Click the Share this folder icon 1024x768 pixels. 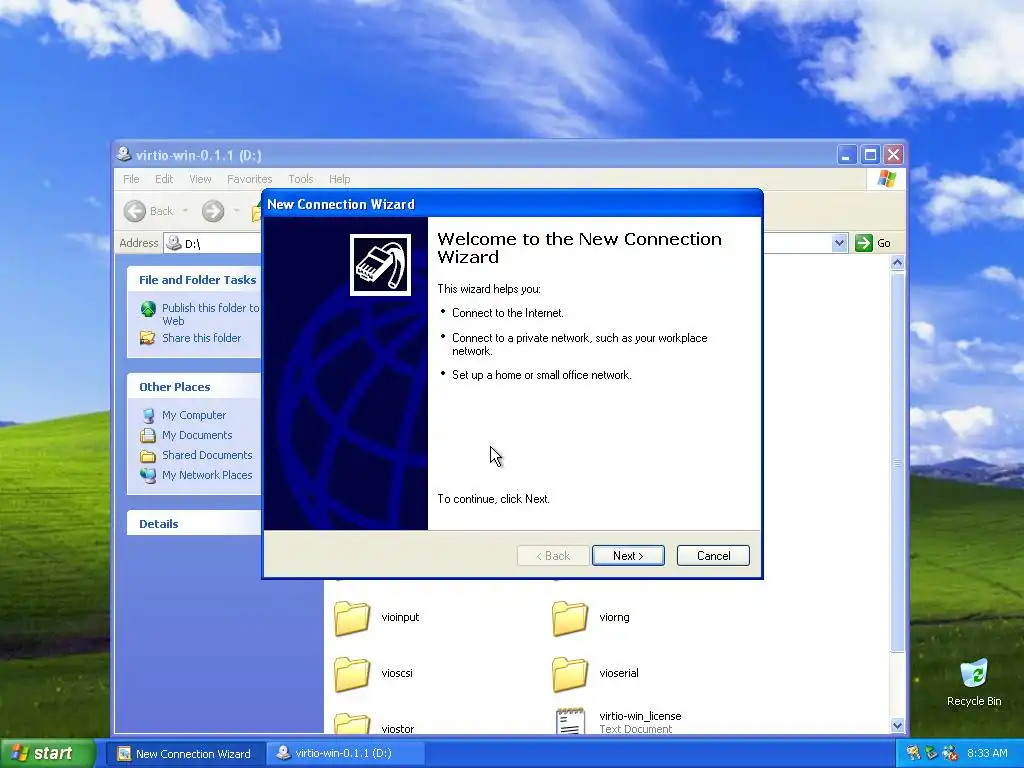[148, 338]
